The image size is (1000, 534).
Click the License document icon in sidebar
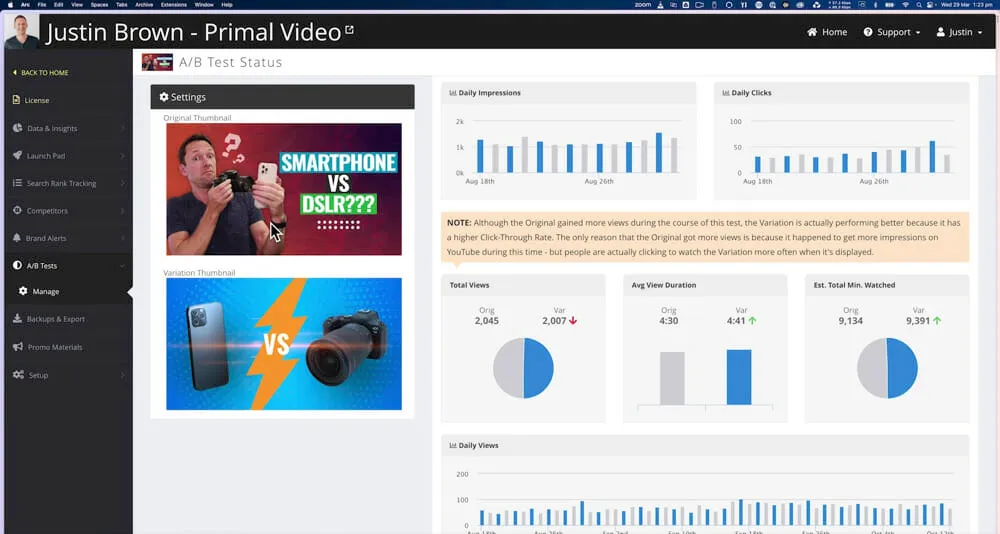[x=17, y=100]
